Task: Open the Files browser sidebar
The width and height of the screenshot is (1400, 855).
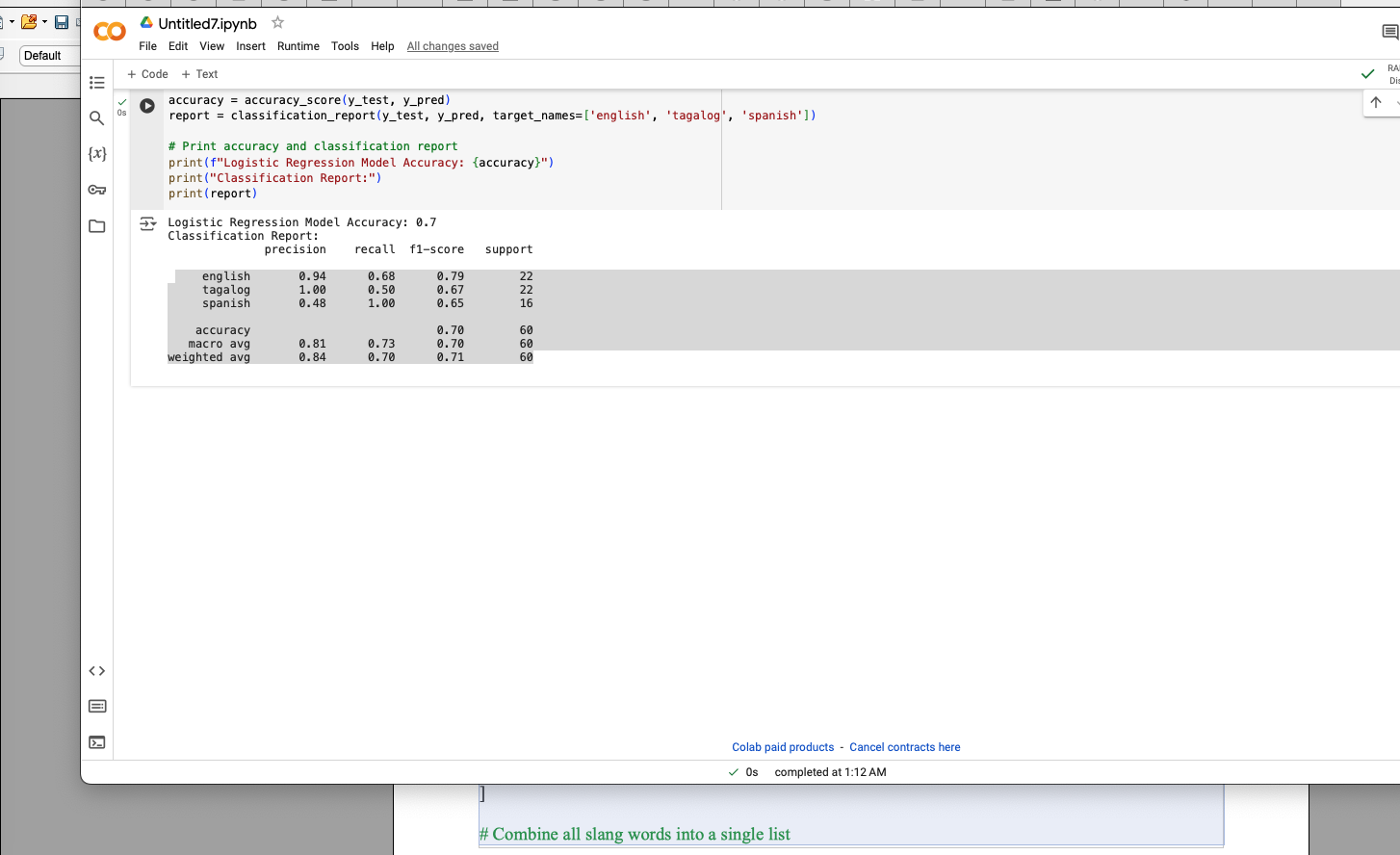Action: (x=97, y=225)
